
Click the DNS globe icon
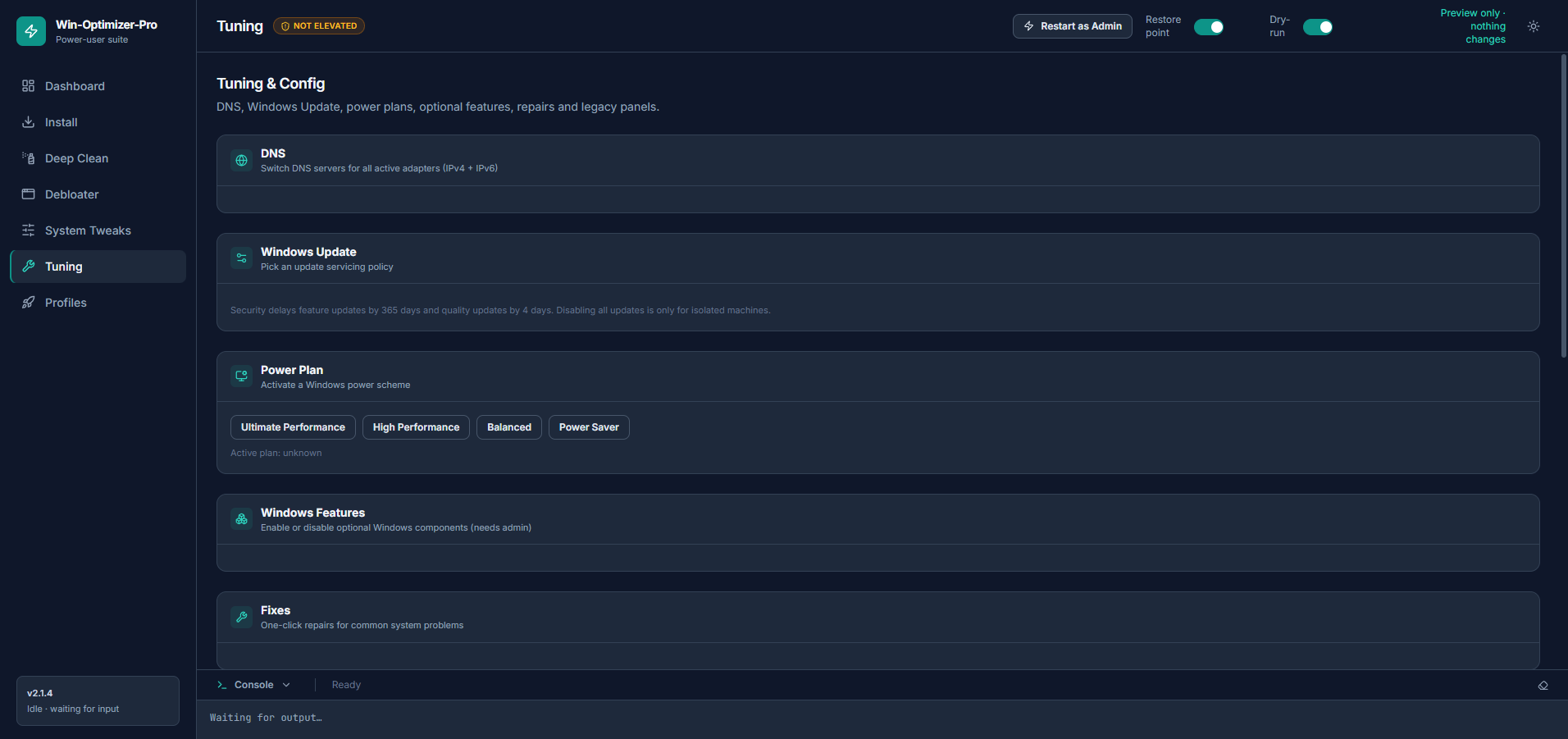pos(242,161)
